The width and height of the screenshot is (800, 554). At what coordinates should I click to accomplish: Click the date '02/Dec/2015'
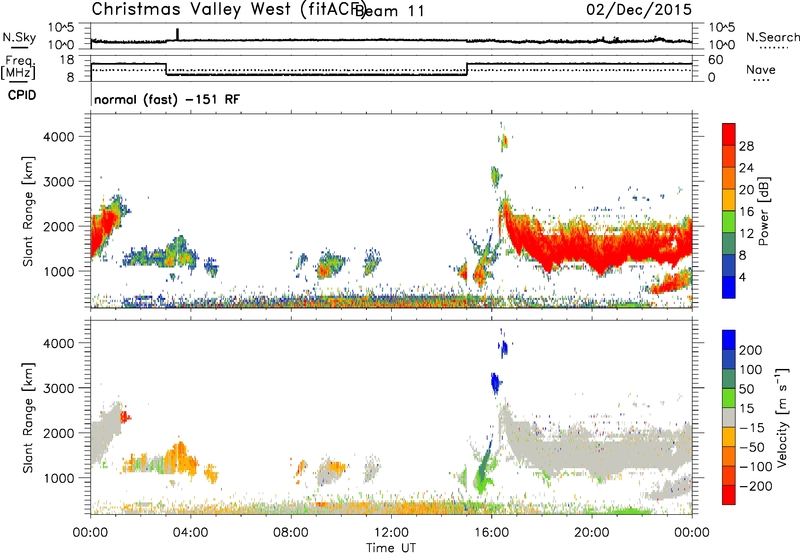pyautogui.click(x=639, y=9)
